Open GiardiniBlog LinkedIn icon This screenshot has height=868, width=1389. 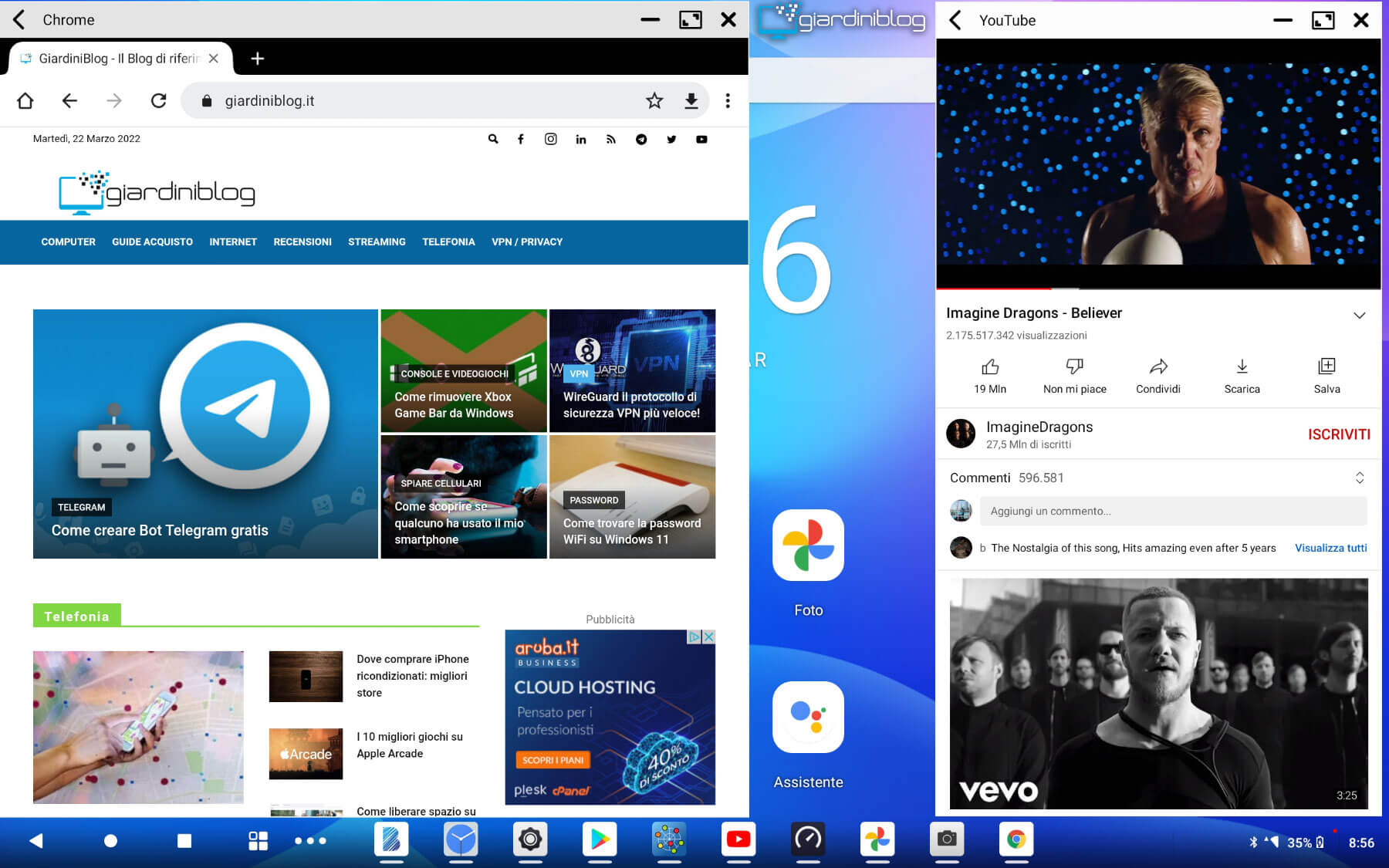(581, 140)
